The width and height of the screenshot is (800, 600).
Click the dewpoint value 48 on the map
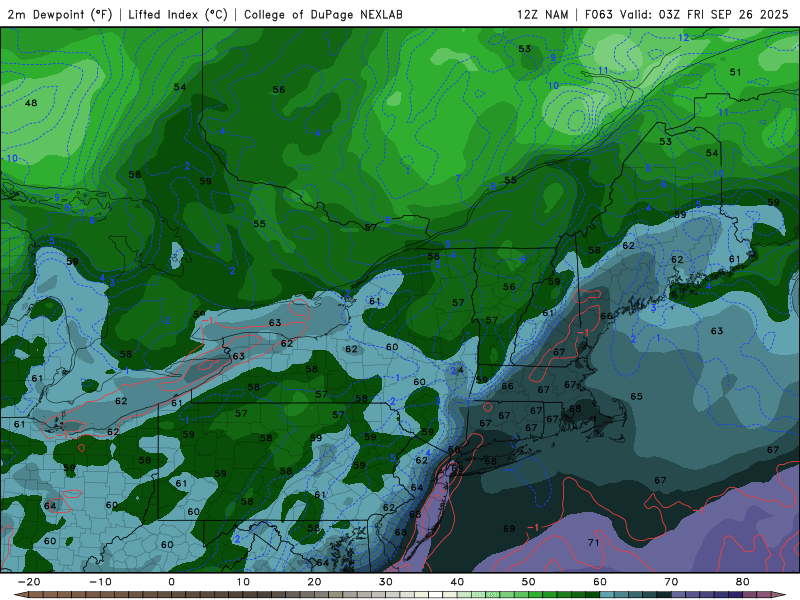(31, 103)
